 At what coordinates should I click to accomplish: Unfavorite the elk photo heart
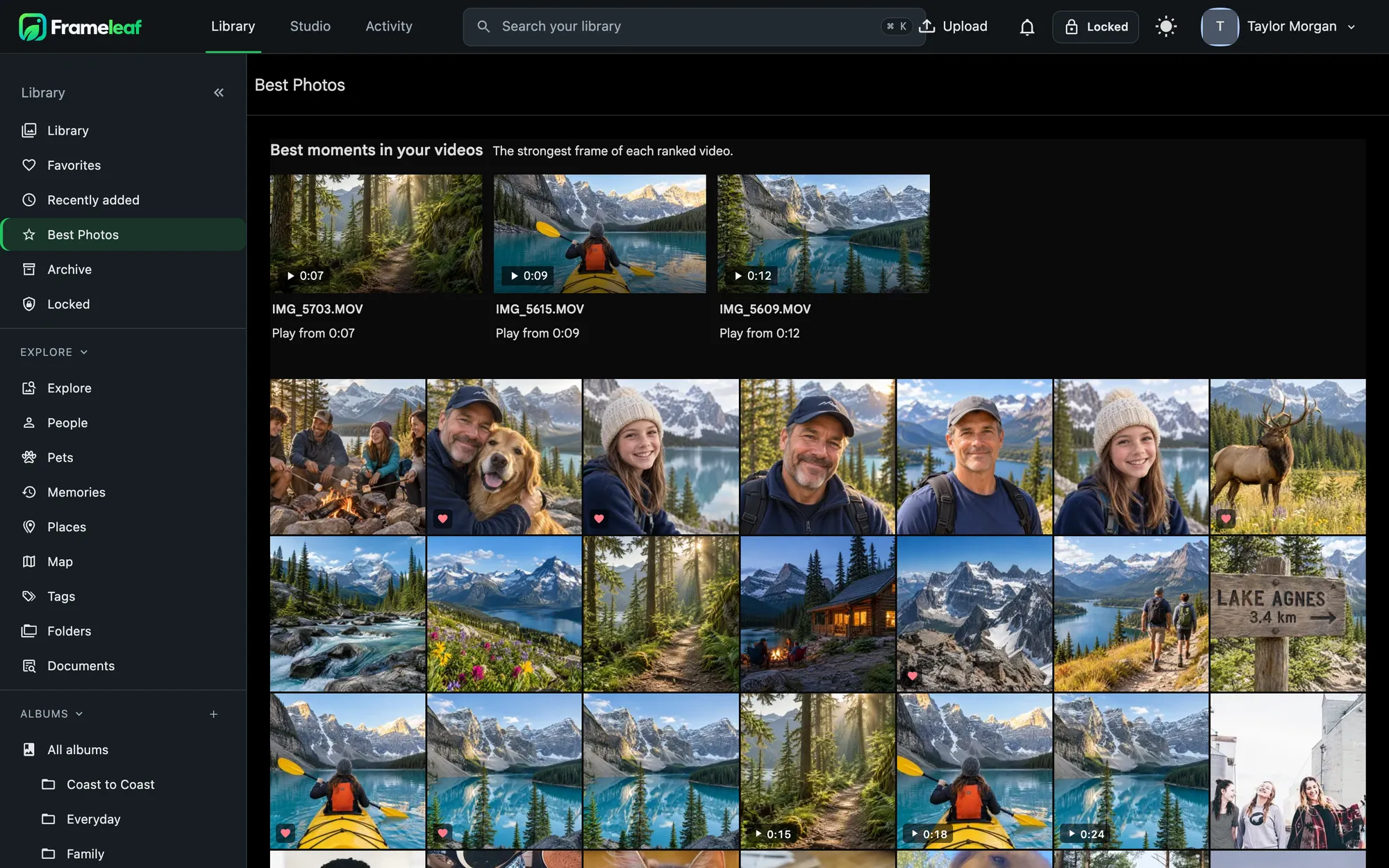coord(1226,519)
